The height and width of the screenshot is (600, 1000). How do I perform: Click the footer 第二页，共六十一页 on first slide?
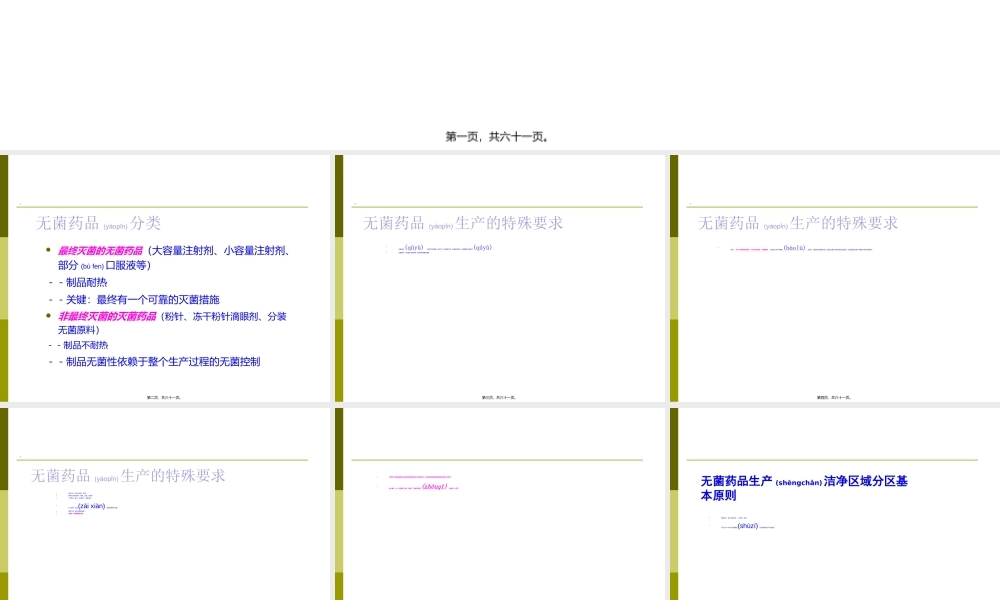point(164,396)
